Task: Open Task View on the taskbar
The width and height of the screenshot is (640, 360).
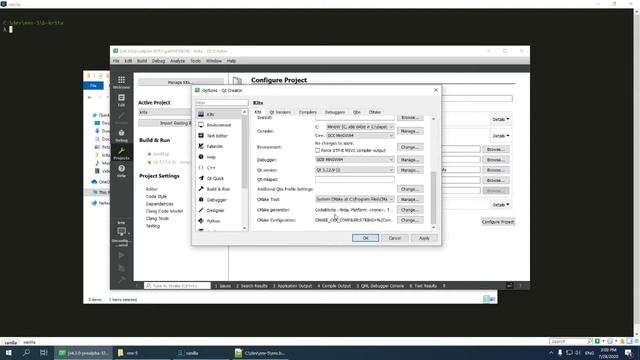Action: click(x=44, y=353)
